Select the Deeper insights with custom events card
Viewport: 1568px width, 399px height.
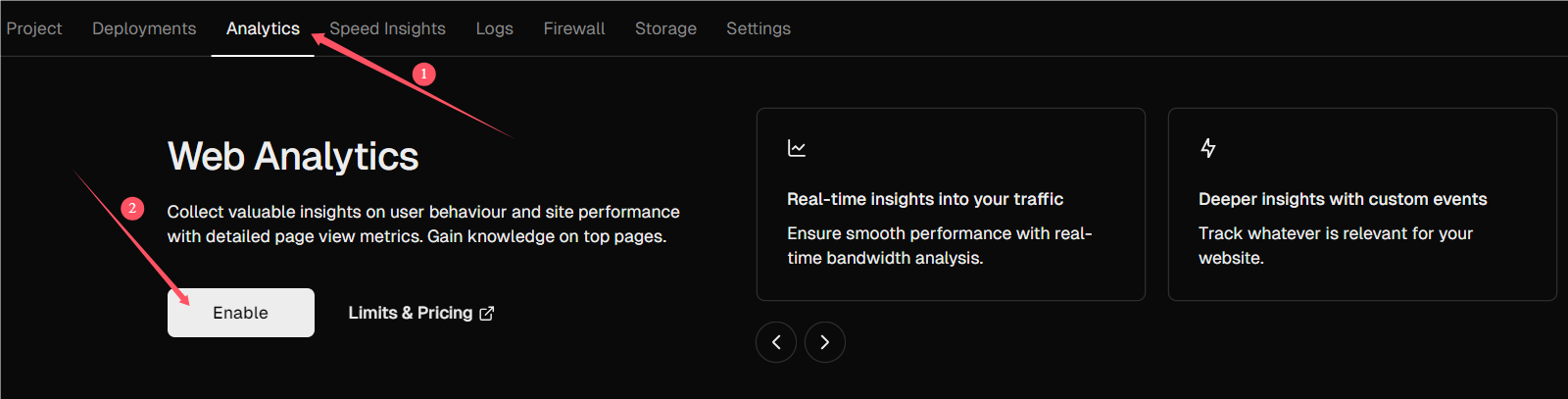point(1362,204)
